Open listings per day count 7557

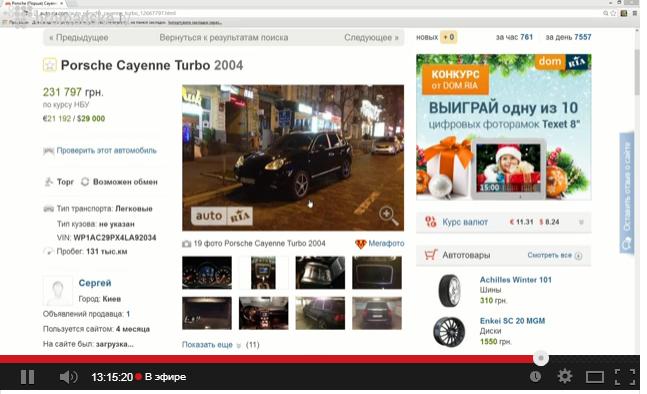(x=583, y=37)
